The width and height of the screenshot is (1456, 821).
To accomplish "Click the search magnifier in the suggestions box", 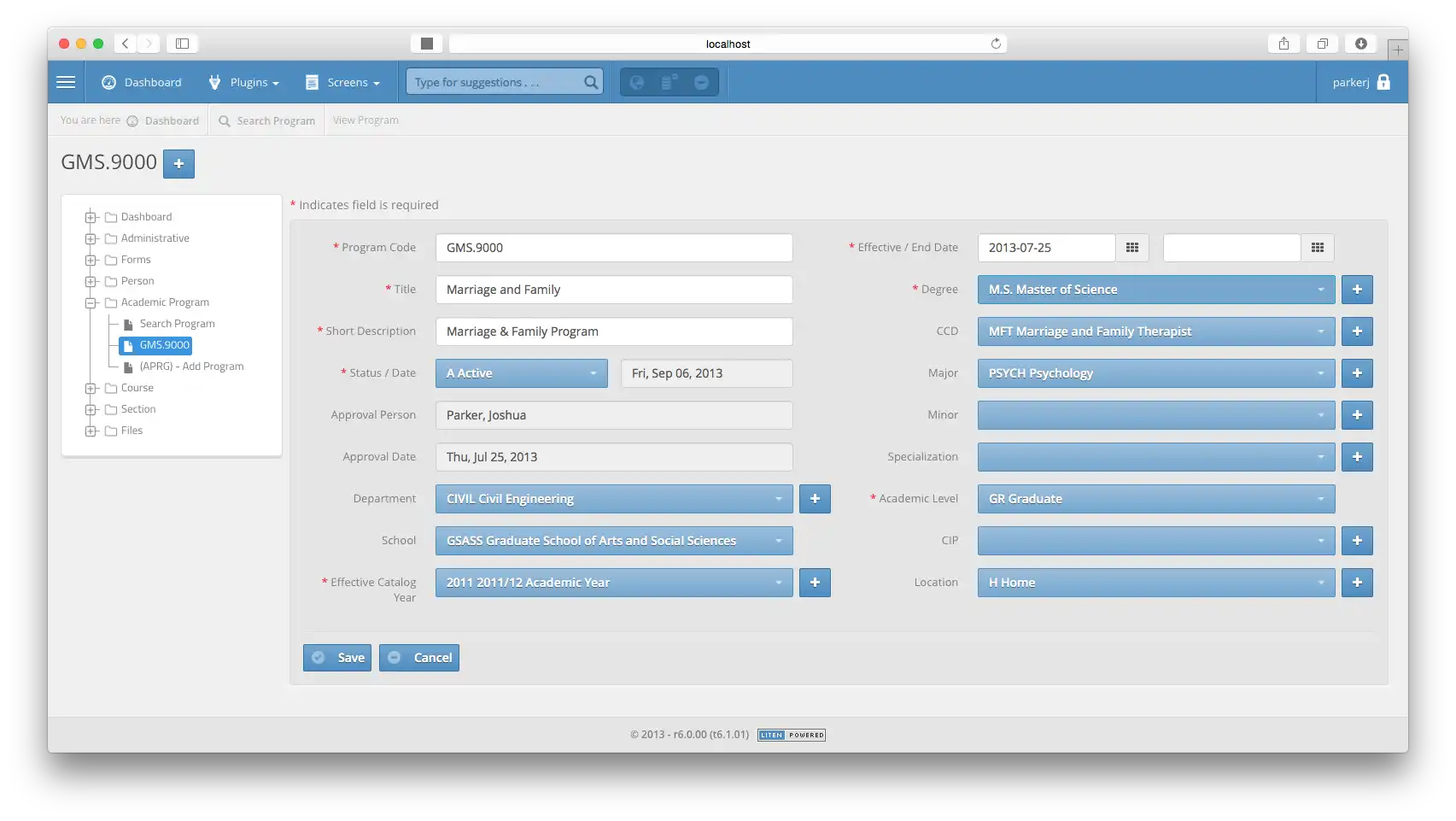I will [x=590, y=82].
